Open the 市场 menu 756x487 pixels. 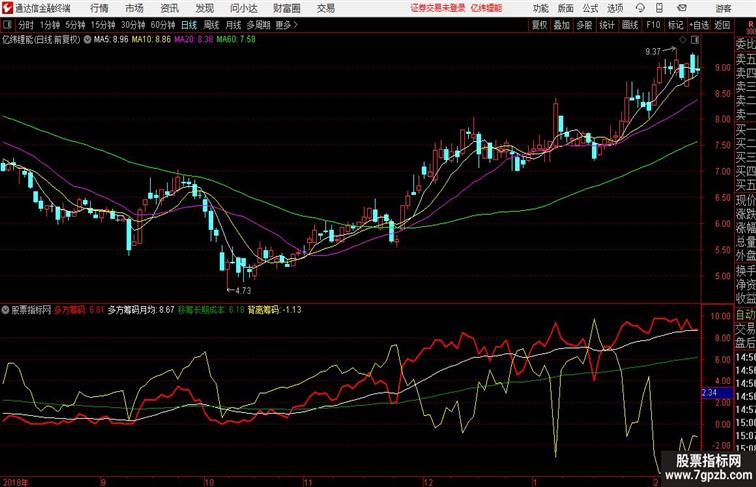coord(135,8)
